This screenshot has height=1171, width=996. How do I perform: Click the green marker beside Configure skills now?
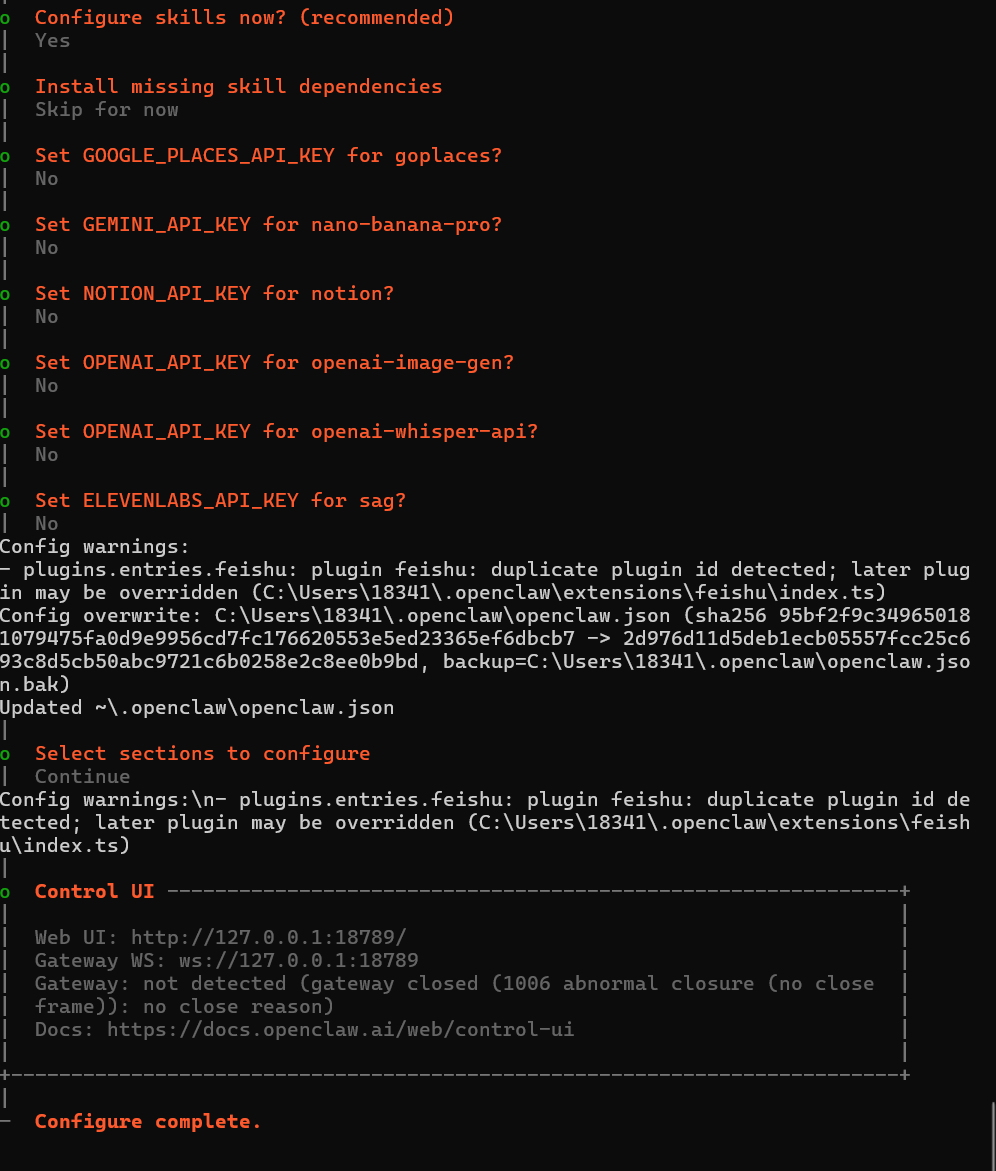(4, 18)
